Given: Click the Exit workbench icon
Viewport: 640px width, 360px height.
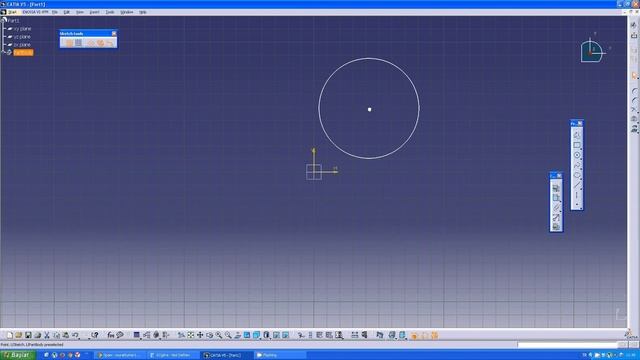Looking at the screenshot, I should click(634, 36).
